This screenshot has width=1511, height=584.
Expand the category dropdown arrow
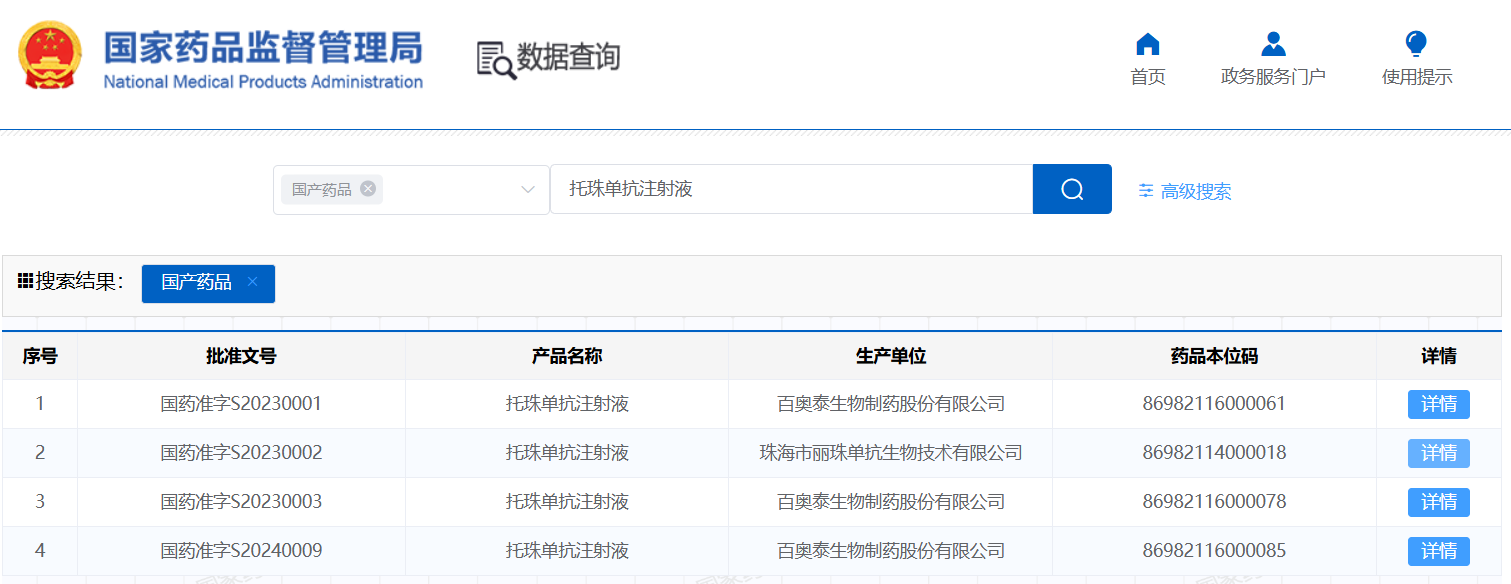(528, 190)
